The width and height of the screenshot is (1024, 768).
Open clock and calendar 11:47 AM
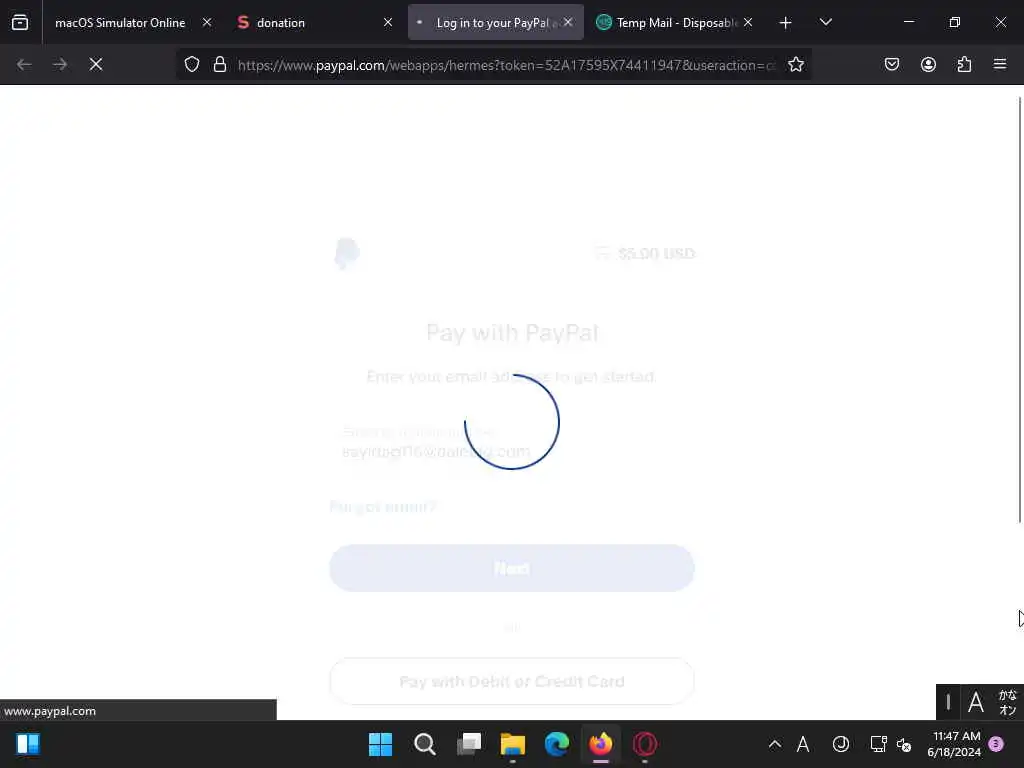coord(955,744)
